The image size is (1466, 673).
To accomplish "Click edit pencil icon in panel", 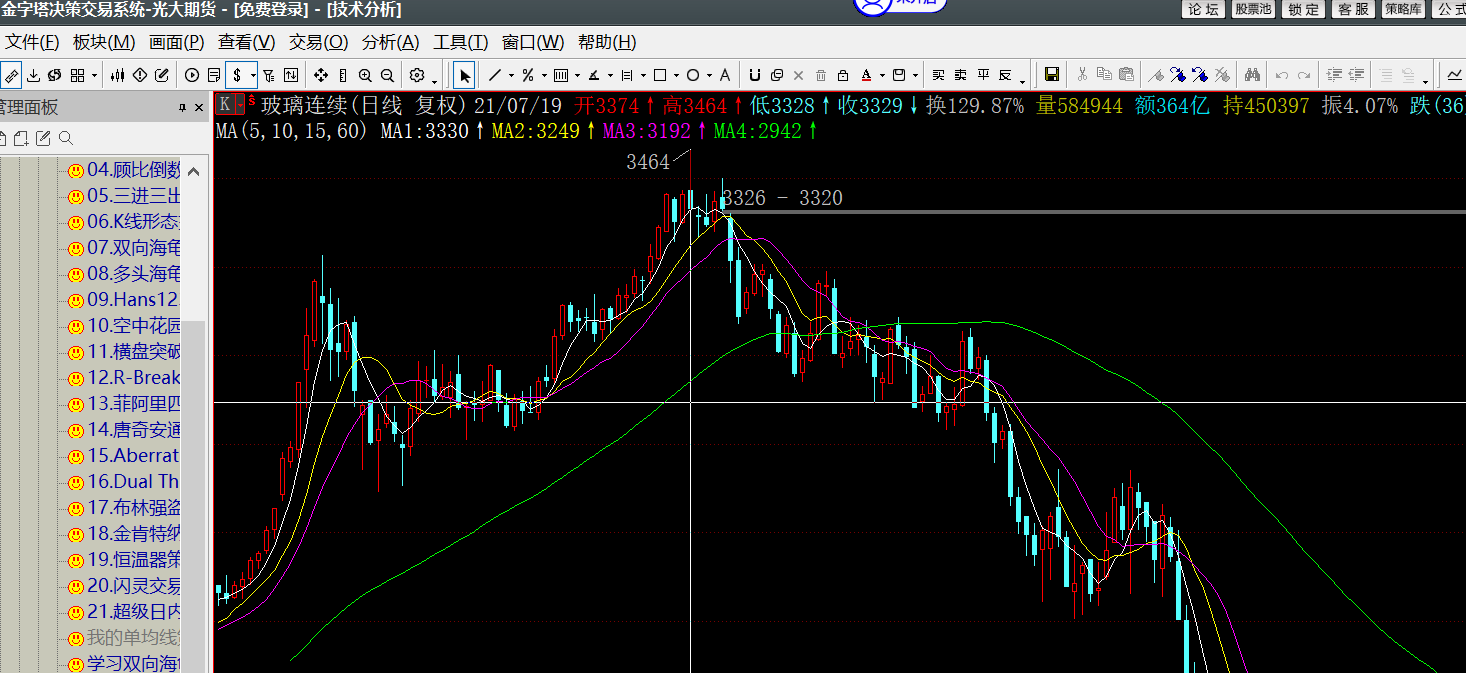I will (43, 139).
